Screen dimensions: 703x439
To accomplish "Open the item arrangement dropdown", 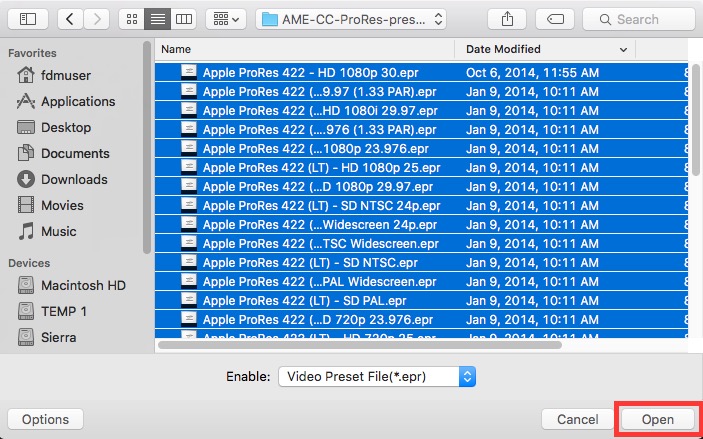I will 226,19.
